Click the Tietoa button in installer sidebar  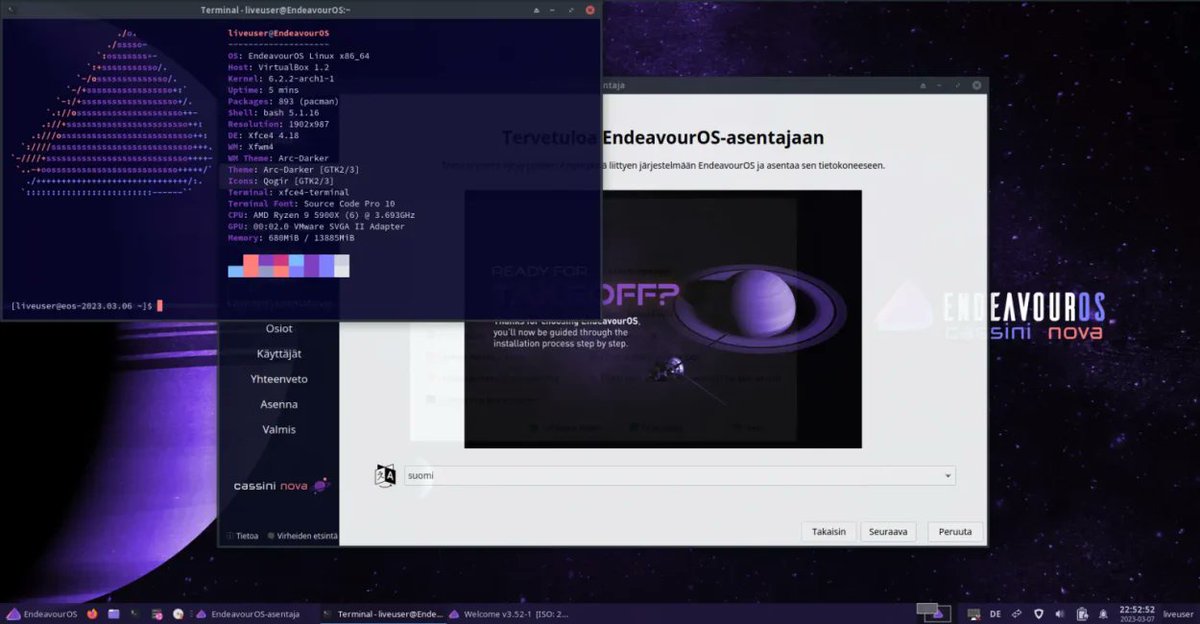(x=243, y=536)
